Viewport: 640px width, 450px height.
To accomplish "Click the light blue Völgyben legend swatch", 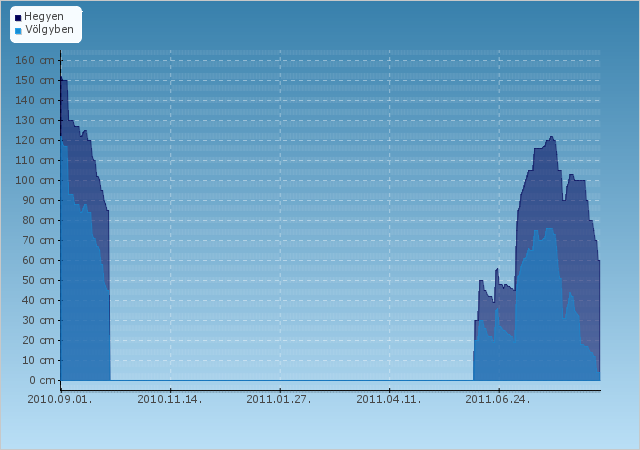I will click(18, 31).
